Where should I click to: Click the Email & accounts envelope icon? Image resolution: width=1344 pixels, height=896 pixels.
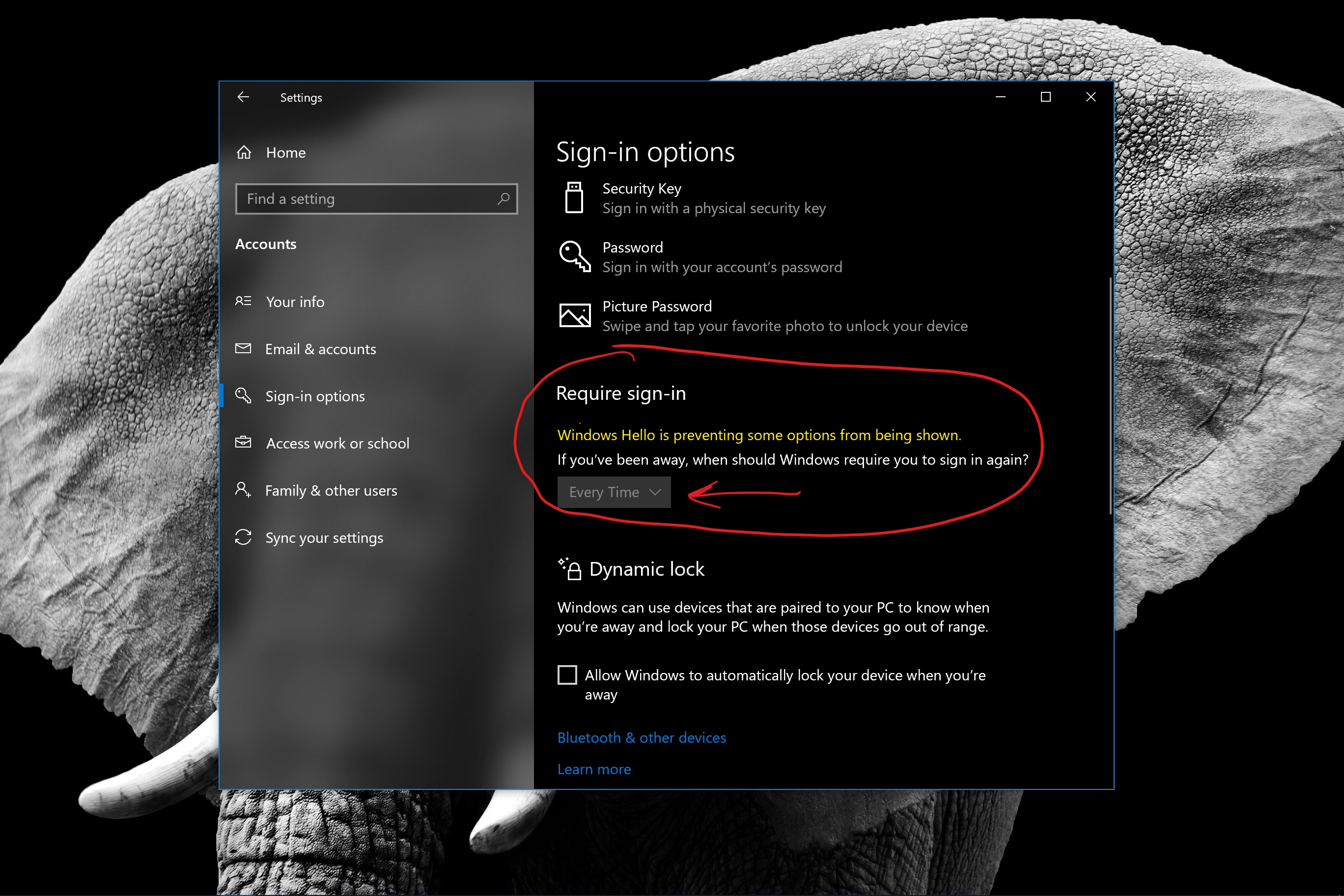(x=244, y=349)
